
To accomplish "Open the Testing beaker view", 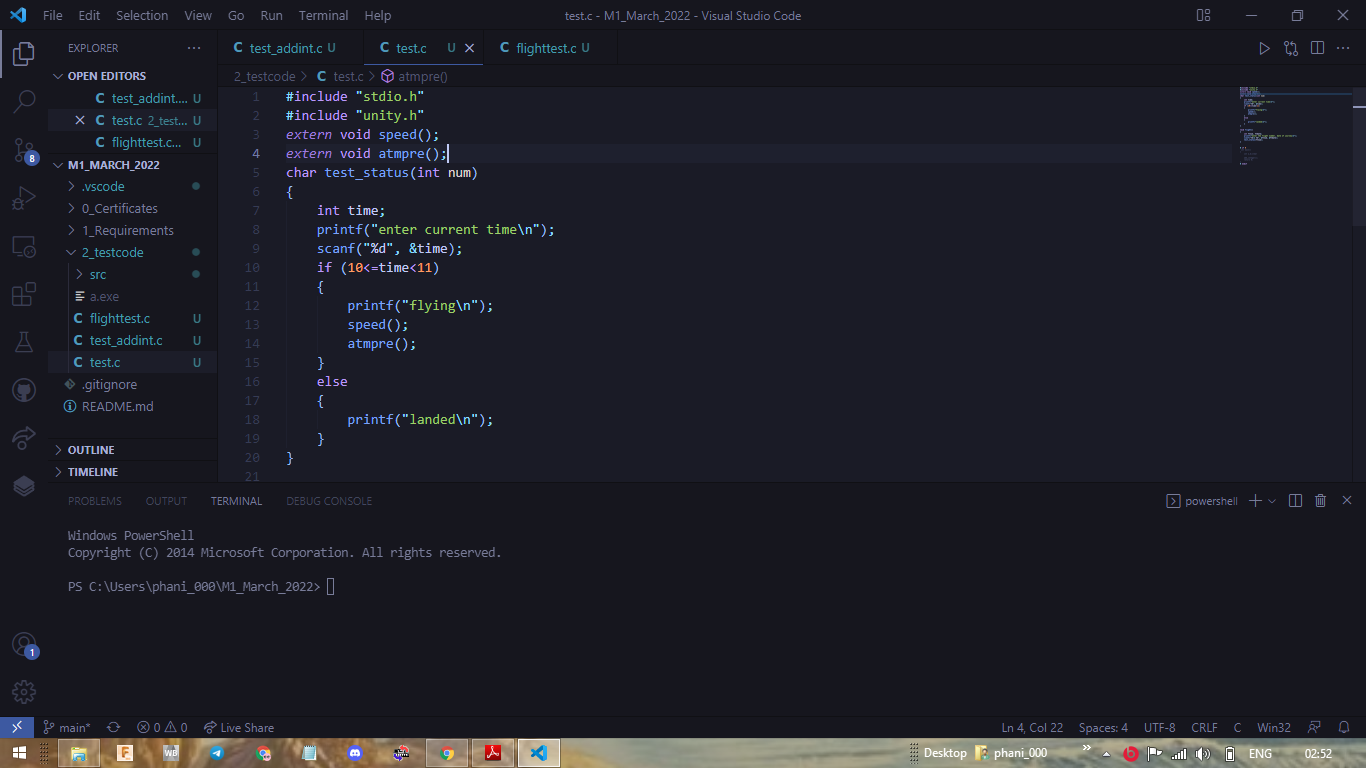I will coord(22,342).
